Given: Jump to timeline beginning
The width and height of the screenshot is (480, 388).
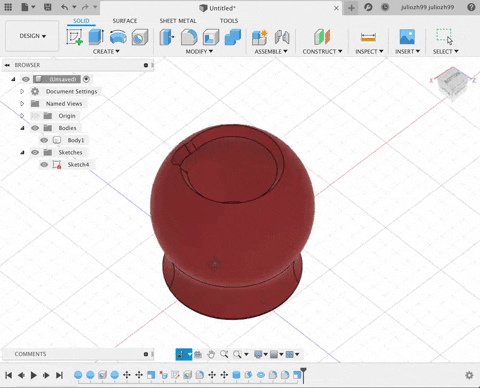Looking at the screenshot, I should click(9, 375).
